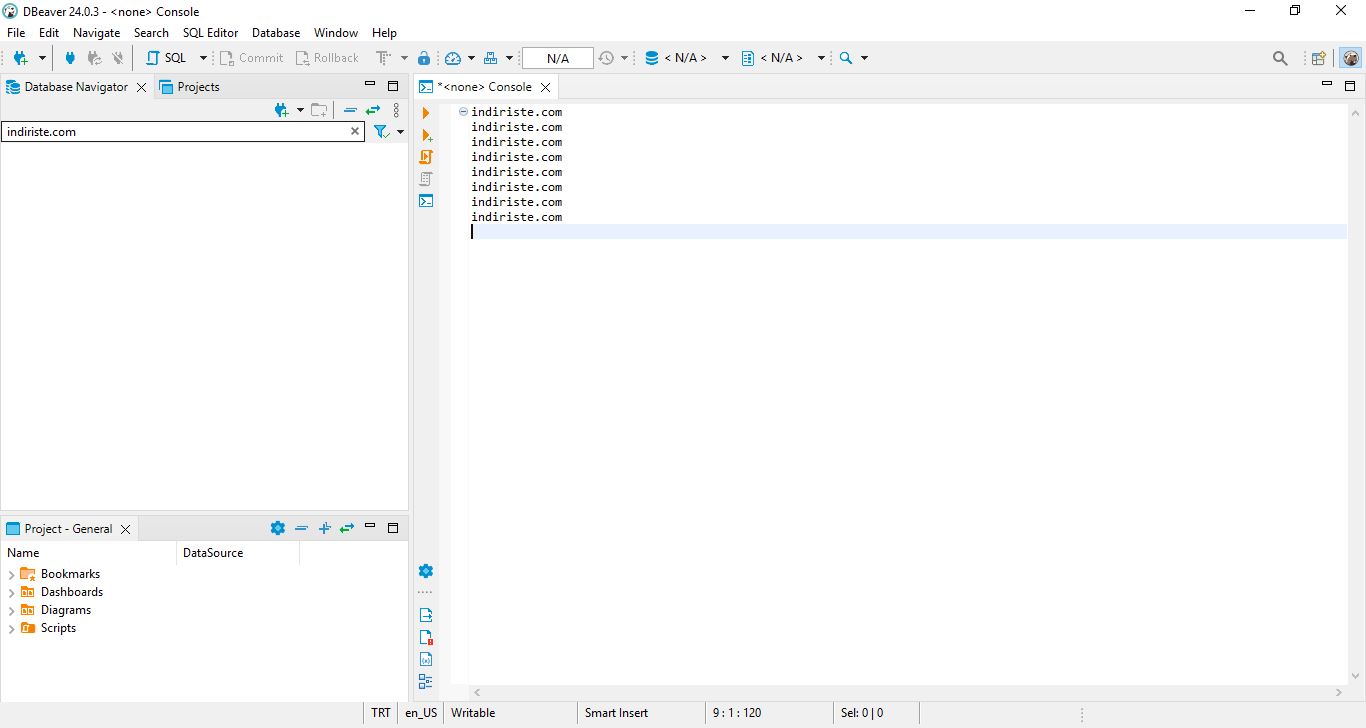Viewport: 1366px width, 728px height.
Task: Click the Rollback button
Action: pos(327,58)
